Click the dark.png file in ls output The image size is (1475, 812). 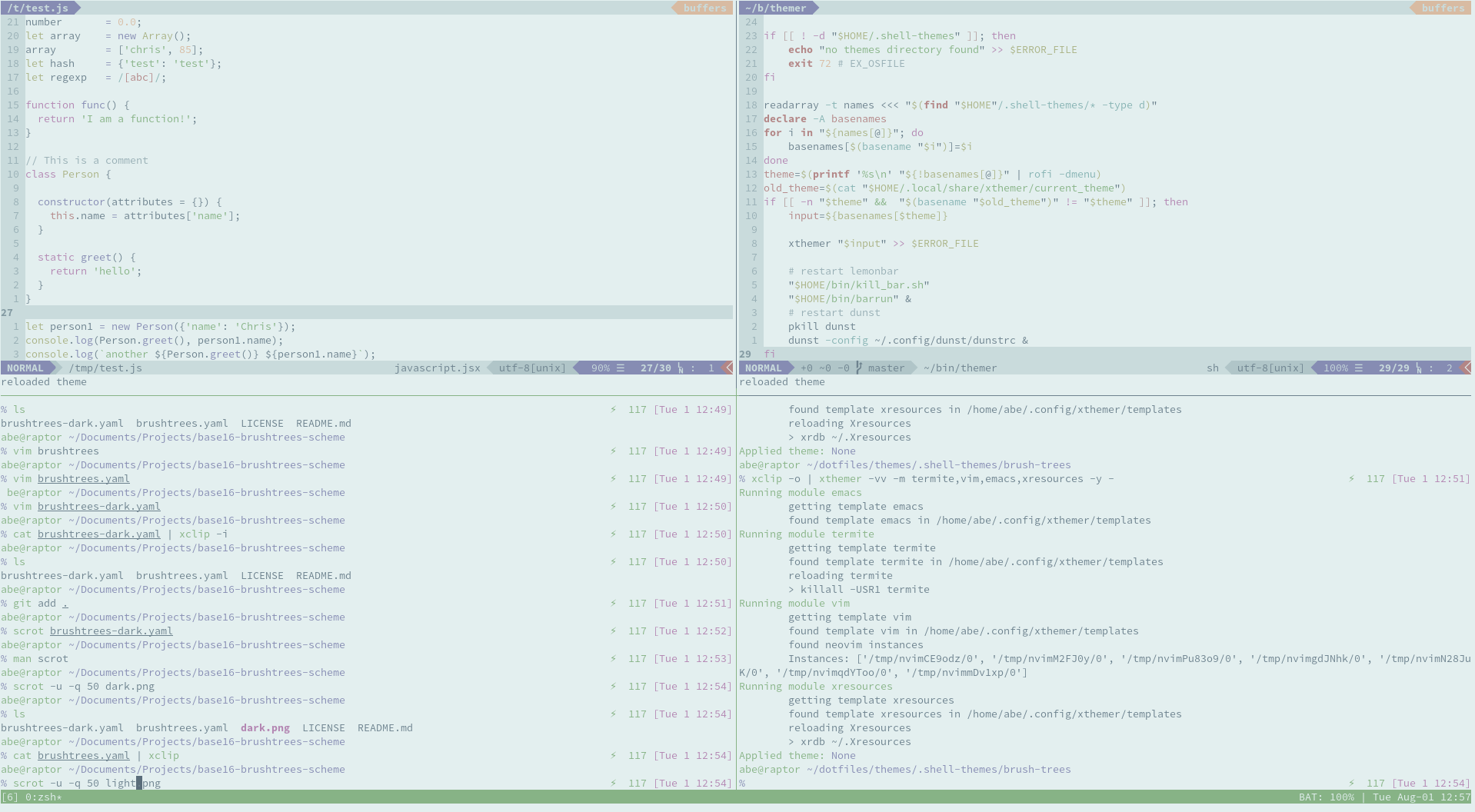click(x=265, y=727)
